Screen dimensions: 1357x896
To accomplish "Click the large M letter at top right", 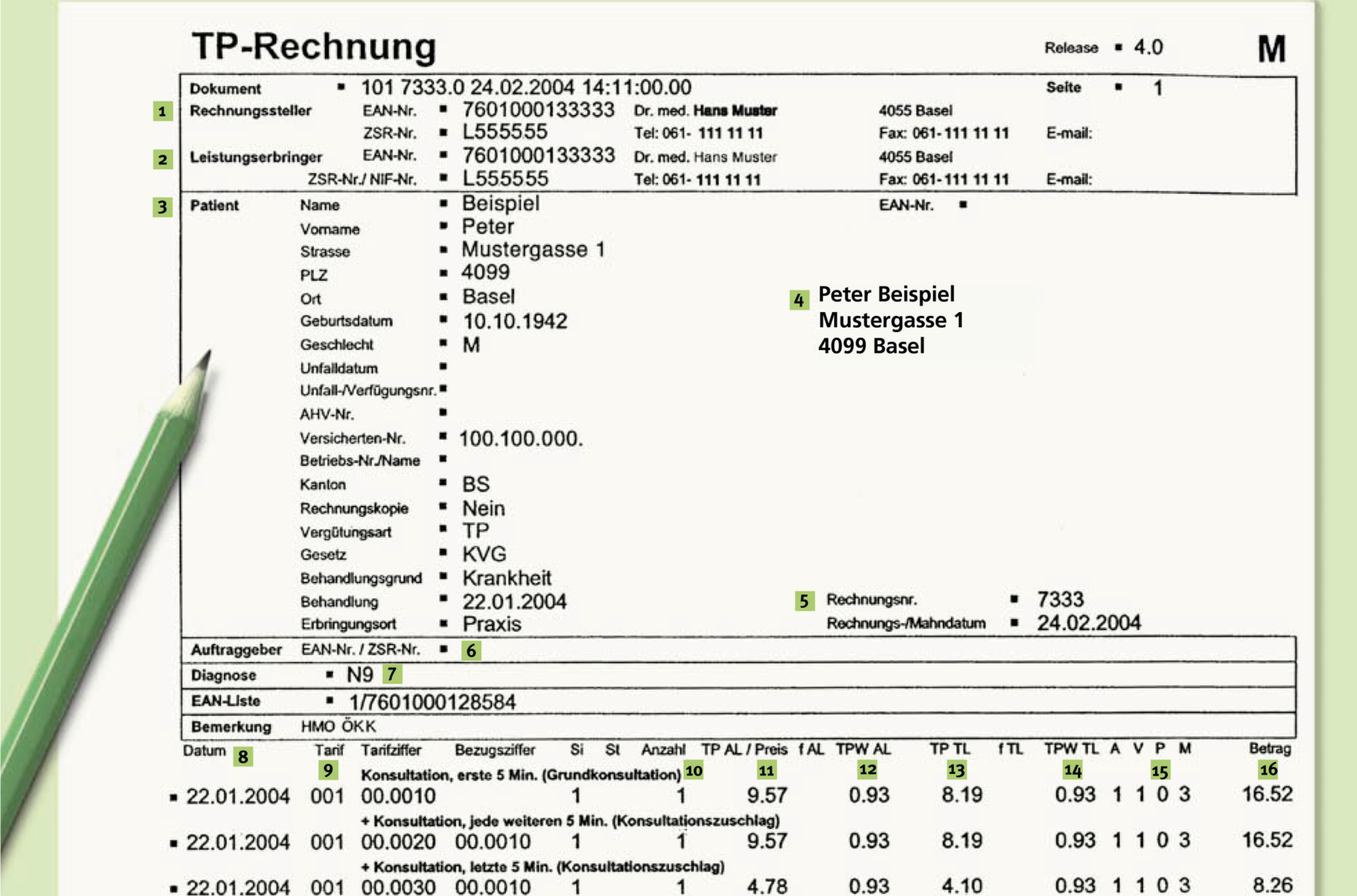I will (1272, 49).
